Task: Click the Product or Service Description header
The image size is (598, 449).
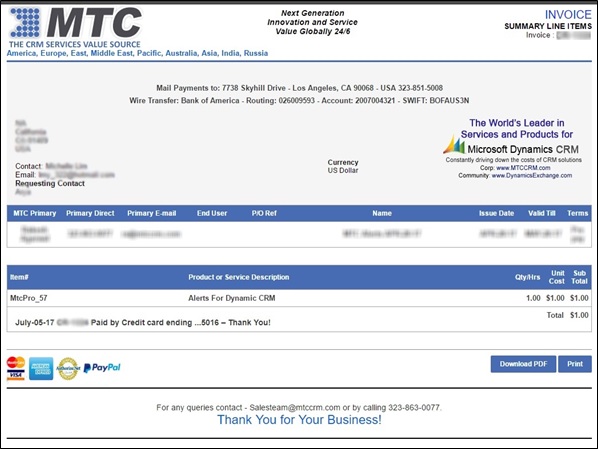Action: click(x=239, y=277)
